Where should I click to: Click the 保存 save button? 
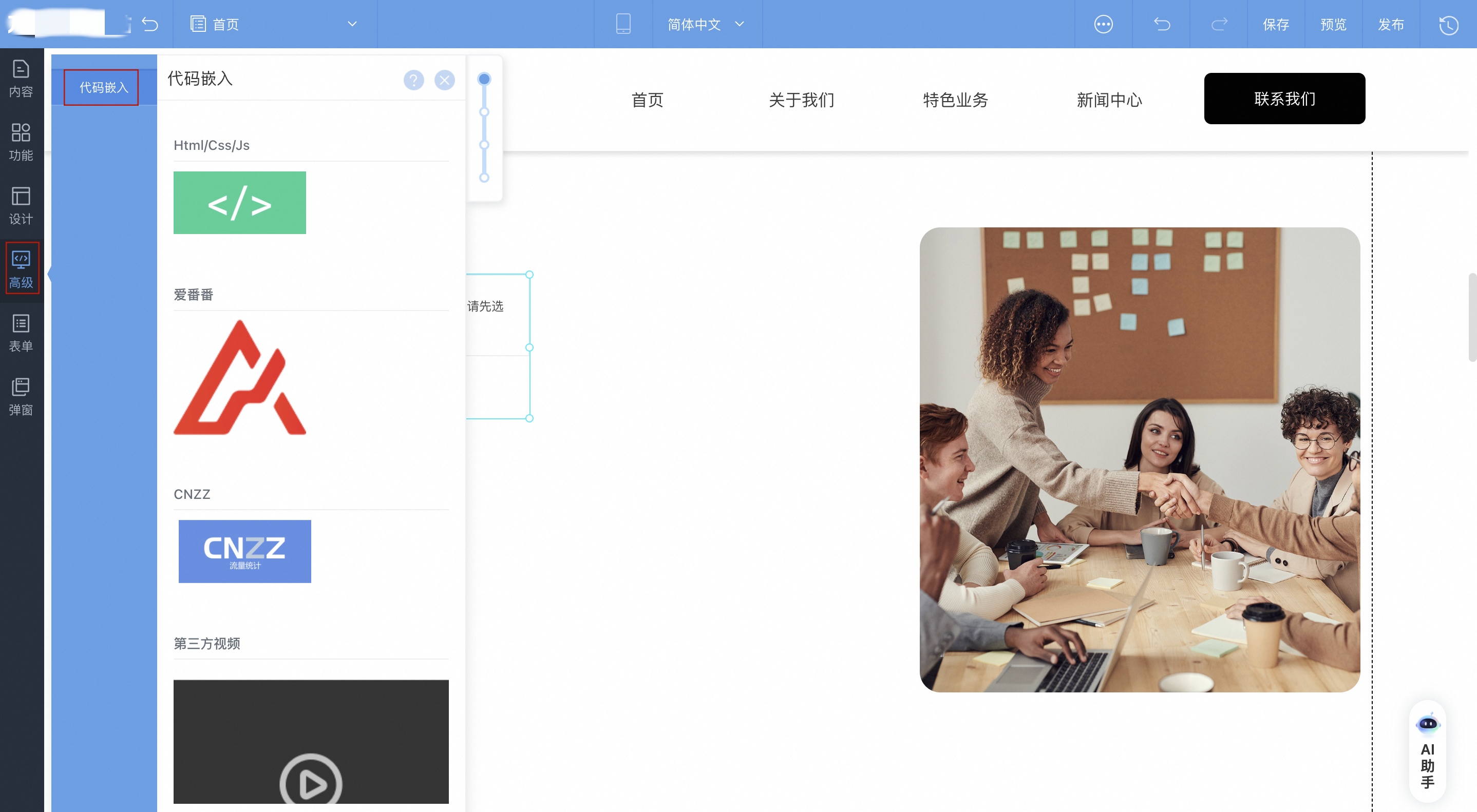(1276, 24)
